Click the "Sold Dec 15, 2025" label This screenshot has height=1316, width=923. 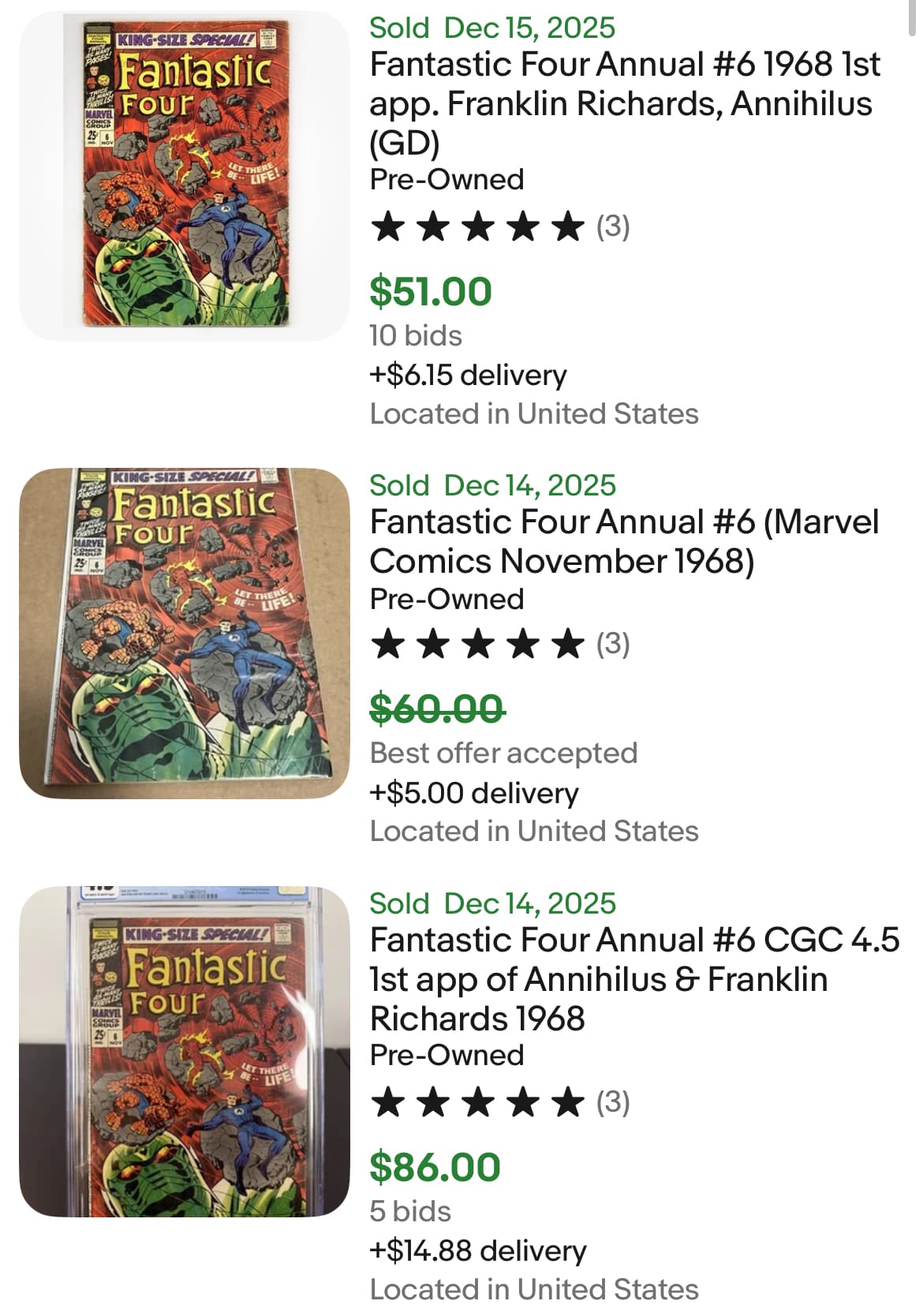[492, 28]
